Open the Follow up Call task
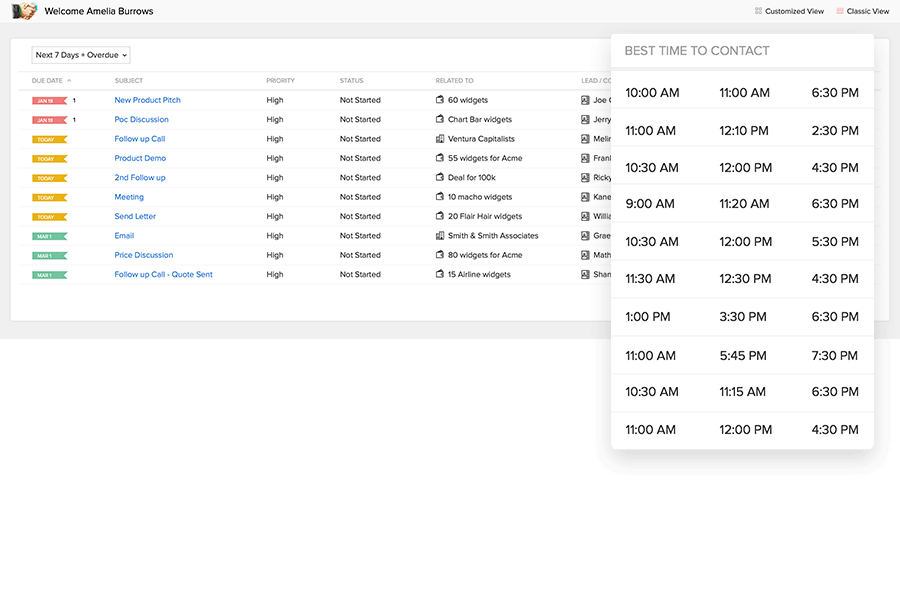 click(x=139, y=139)
